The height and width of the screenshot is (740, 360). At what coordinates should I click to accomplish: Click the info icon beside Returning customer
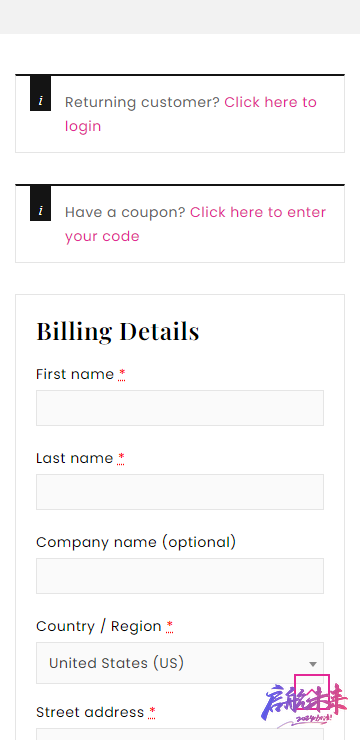[x=41, y=93]
